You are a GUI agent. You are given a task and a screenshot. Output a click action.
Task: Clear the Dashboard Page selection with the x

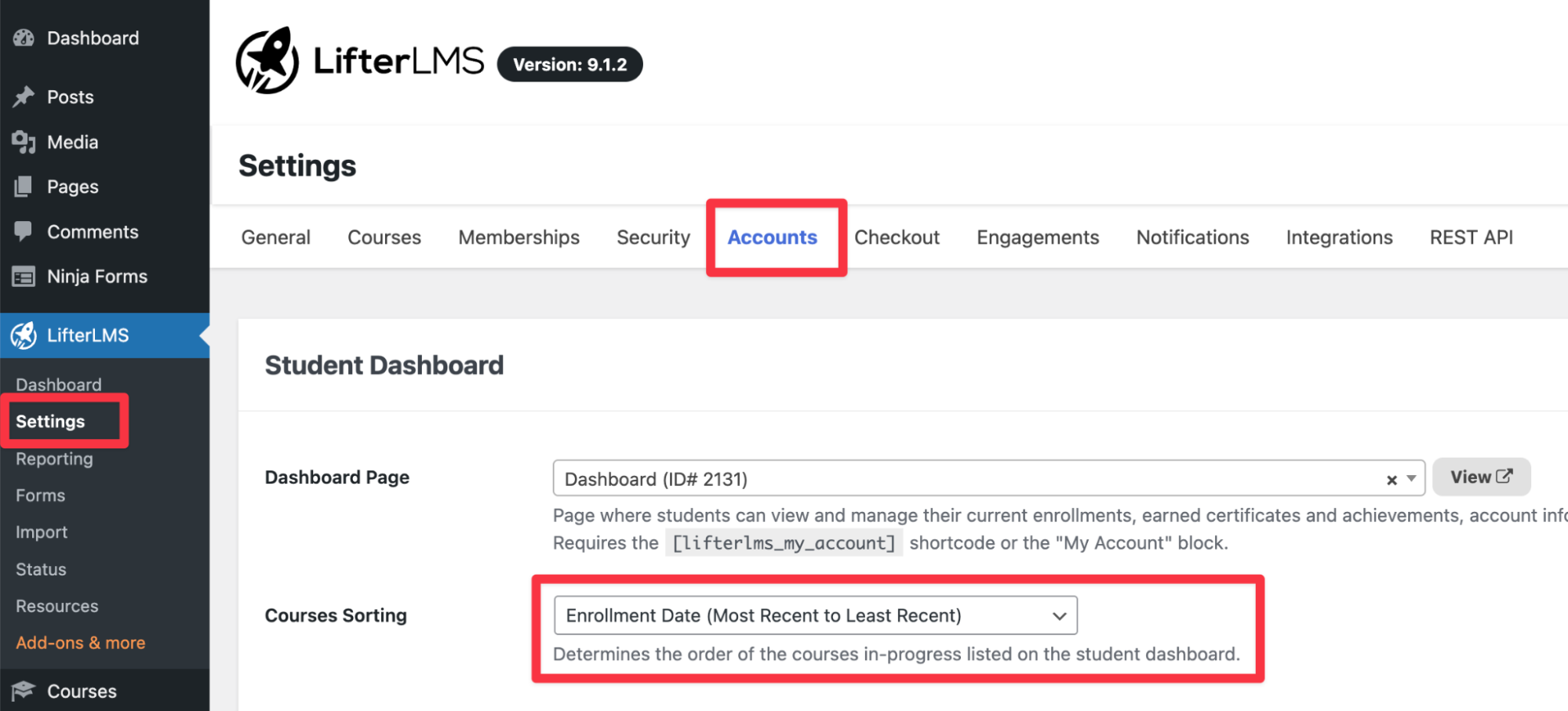tap(1392, 480)
